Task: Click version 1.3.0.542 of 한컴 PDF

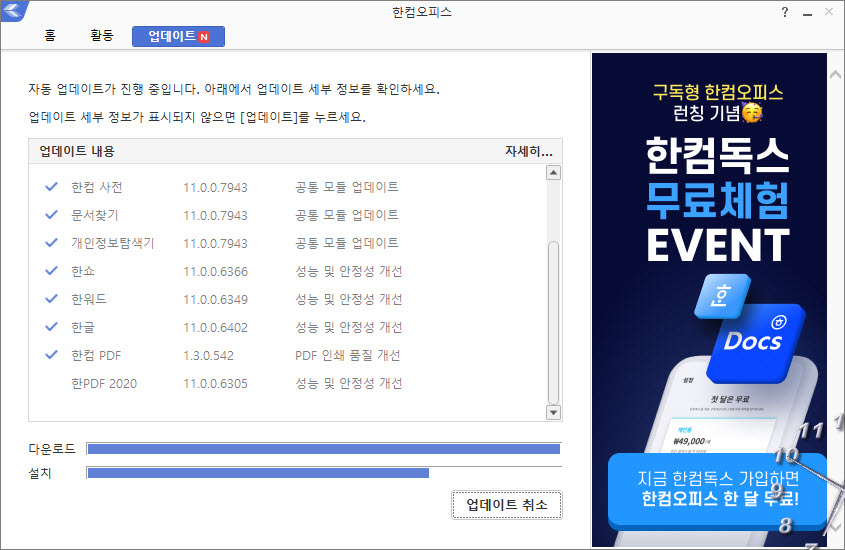Action: pyautogui.click(x=209, y=356)
